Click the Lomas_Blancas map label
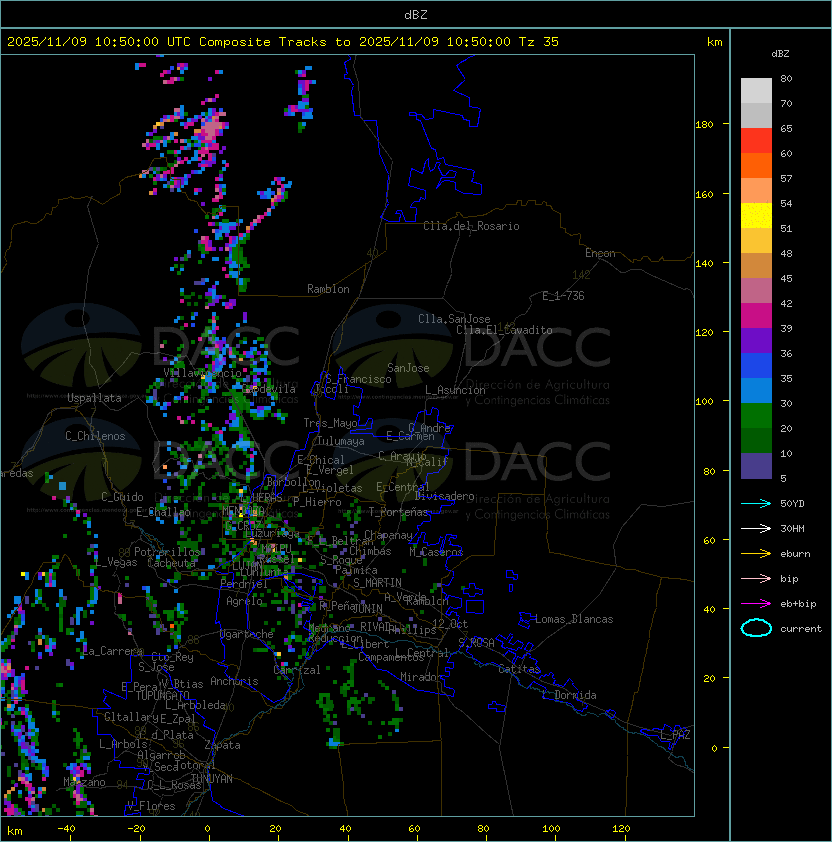Screen dimensions: 832x842 click(x=574, y=619)
